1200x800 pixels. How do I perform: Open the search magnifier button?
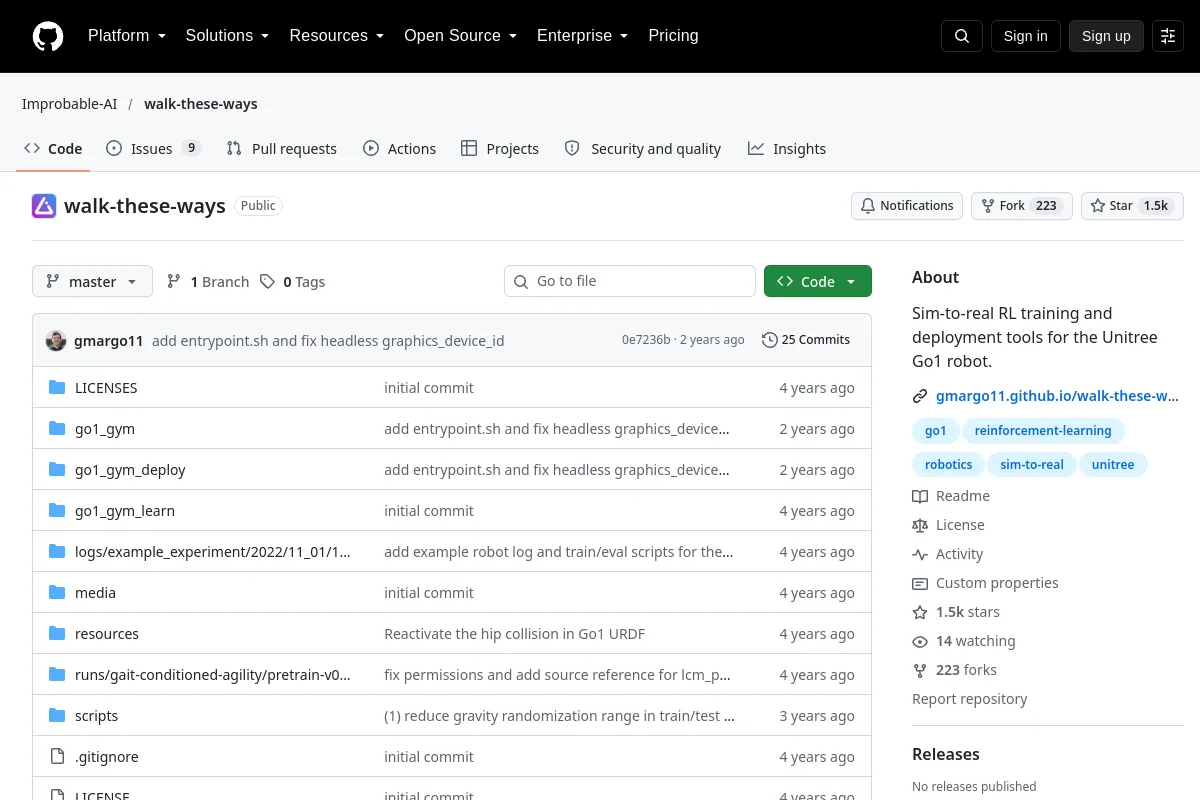click(962, 36)
